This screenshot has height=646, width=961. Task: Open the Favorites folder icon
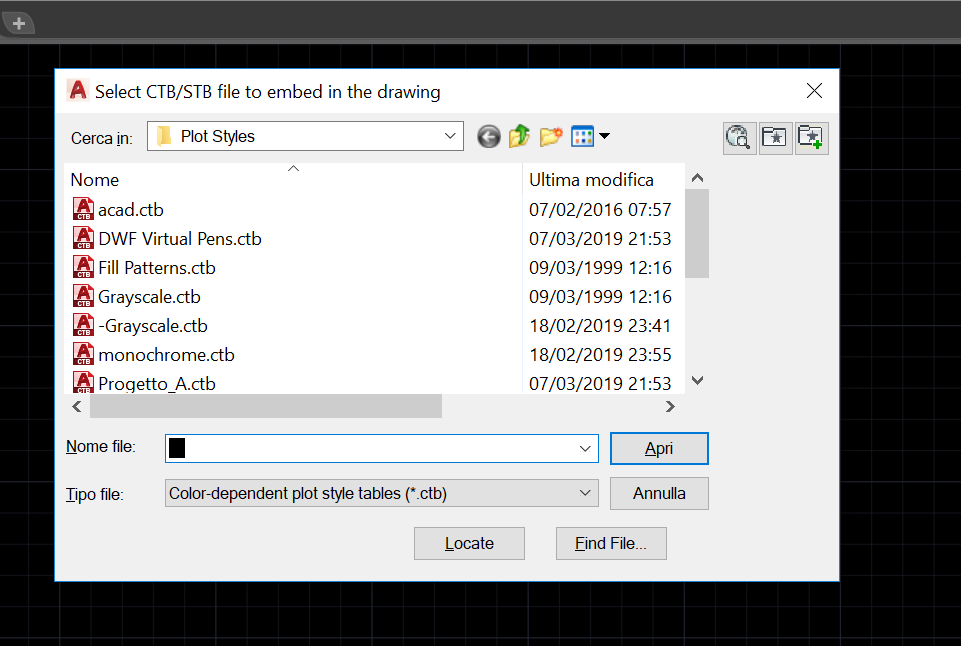tap(775, 137)
